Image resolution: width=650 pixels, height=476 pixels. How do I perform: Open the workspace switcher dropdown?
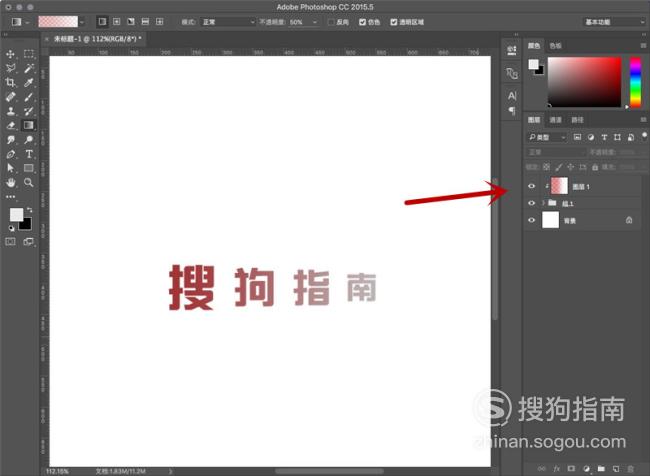coord(613,22)
